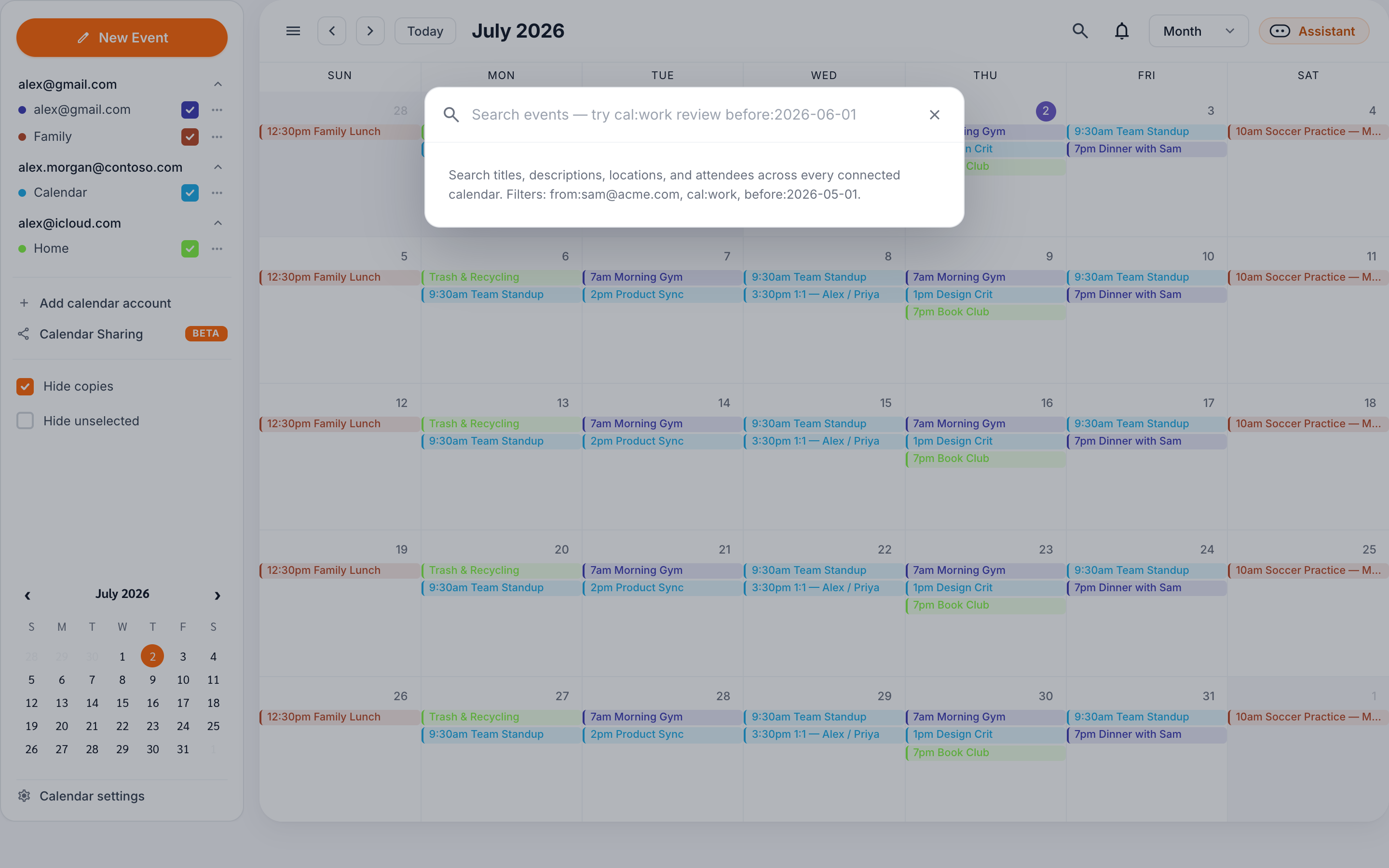The width and height of the screenshot is (1389, 868).
Task: Open 9:30am Team Standup on July 22
Action: [x=824, y=570]
